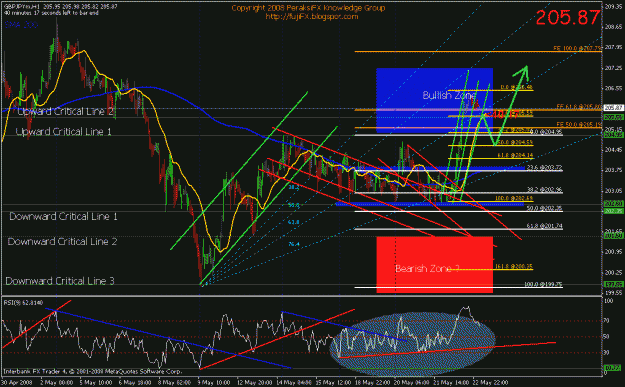The image size is (625, 387).
Task: Click the blue '76.4' fan level label
Action: point(293,244)
